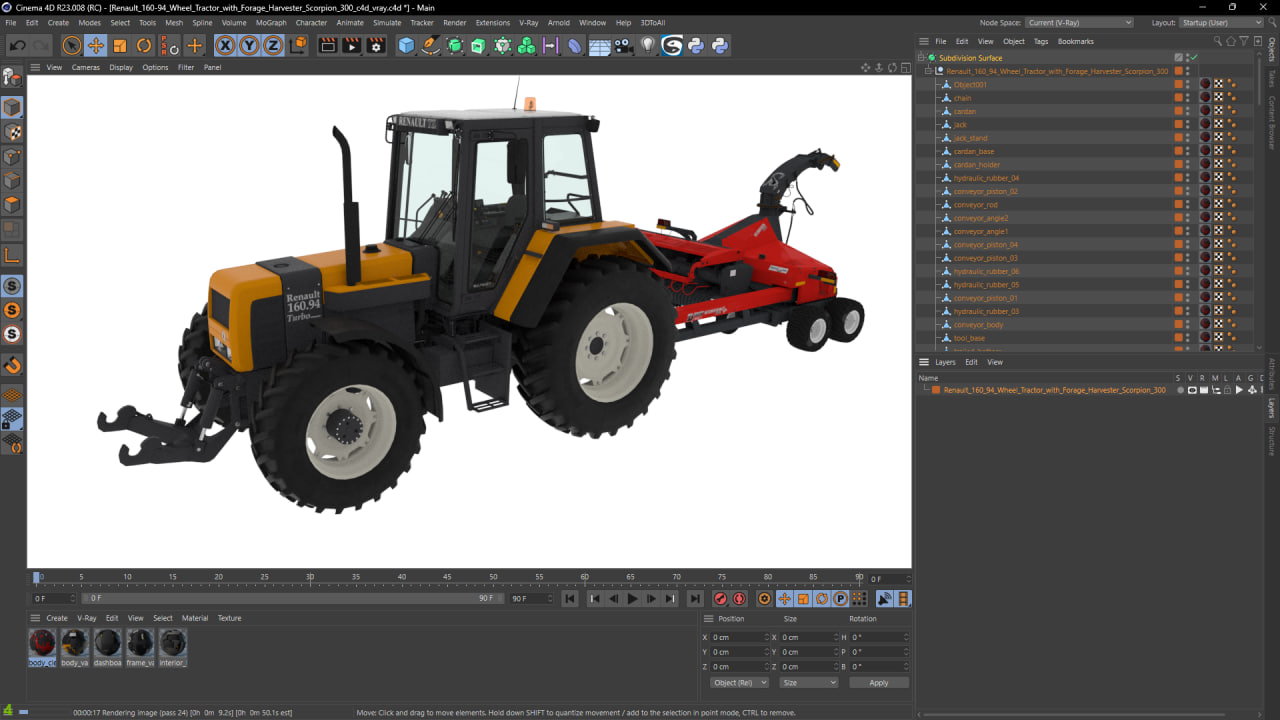Play the animation forward
Screen dimensions: 1280x720
(632, 599)
